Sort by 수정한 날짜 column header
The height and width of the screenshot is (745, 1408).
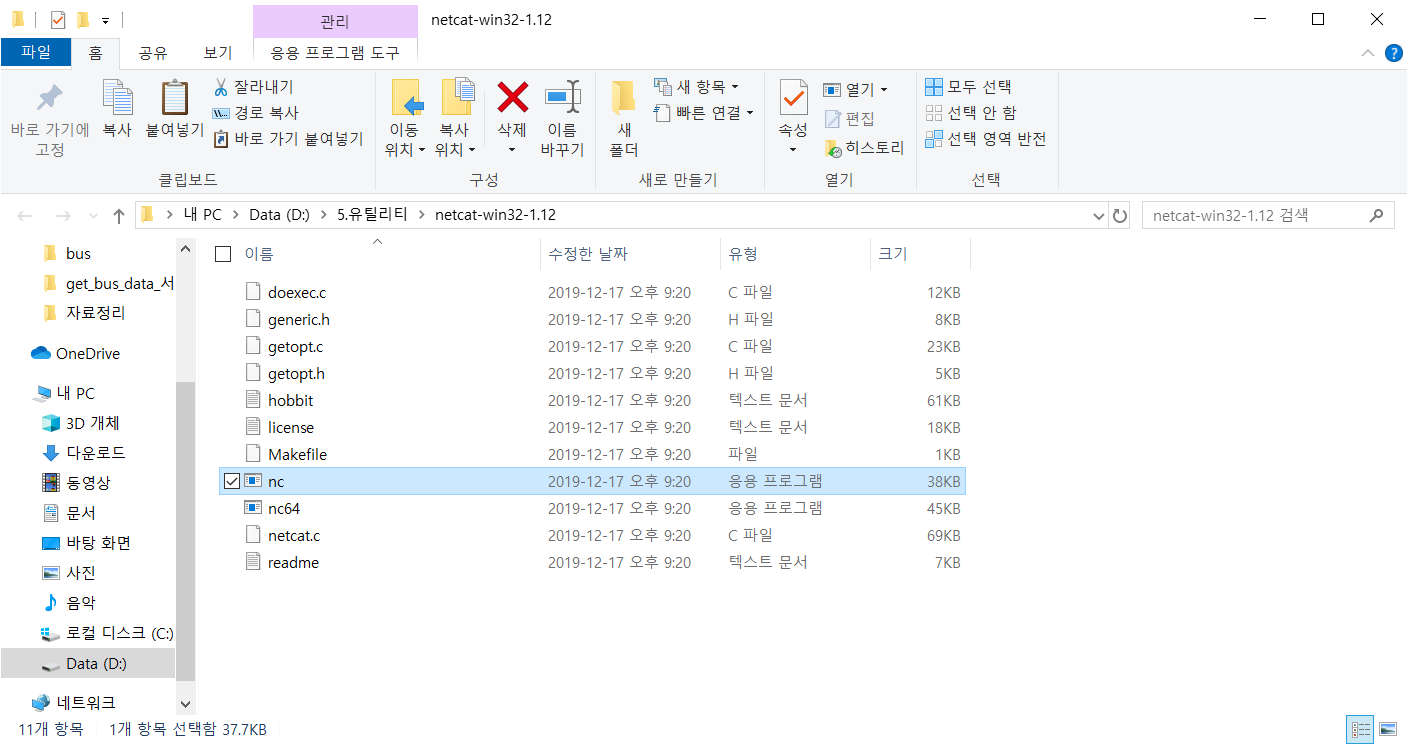[x=588, y=254]
